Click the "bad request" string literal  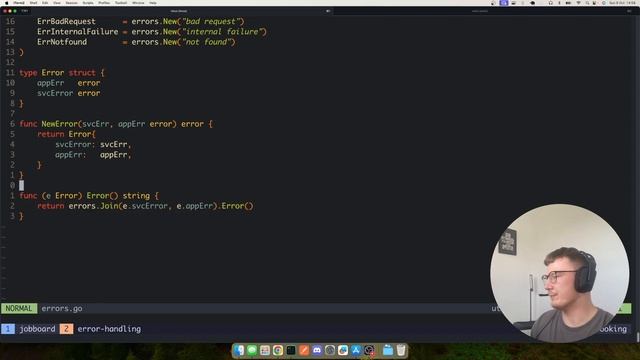(x=211, y=21)
